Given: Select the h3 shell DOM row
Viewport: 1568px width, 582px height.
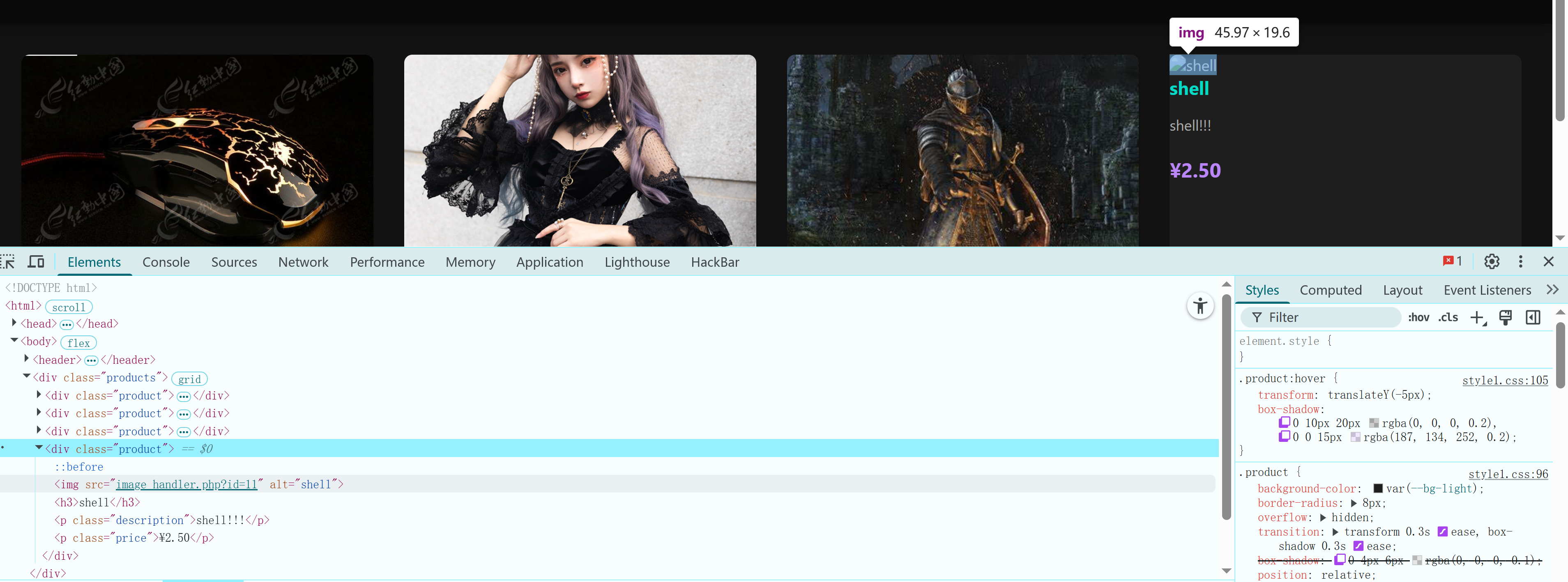Looking at the screenshot, I should [97, 502].
